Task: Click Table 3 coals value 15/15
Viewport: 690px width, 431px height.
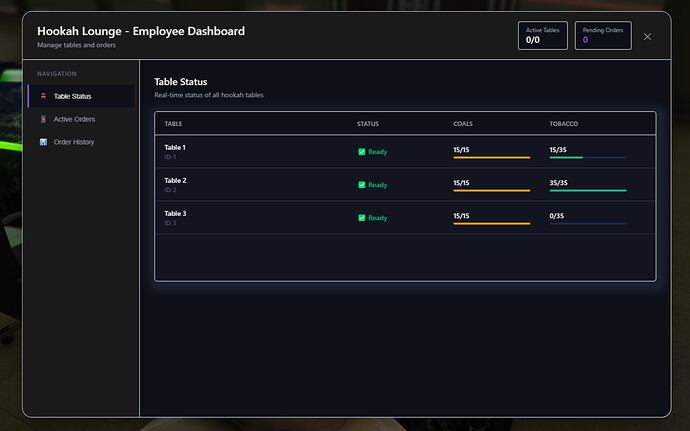Action: pyautogui.click(x=461, y=216)
